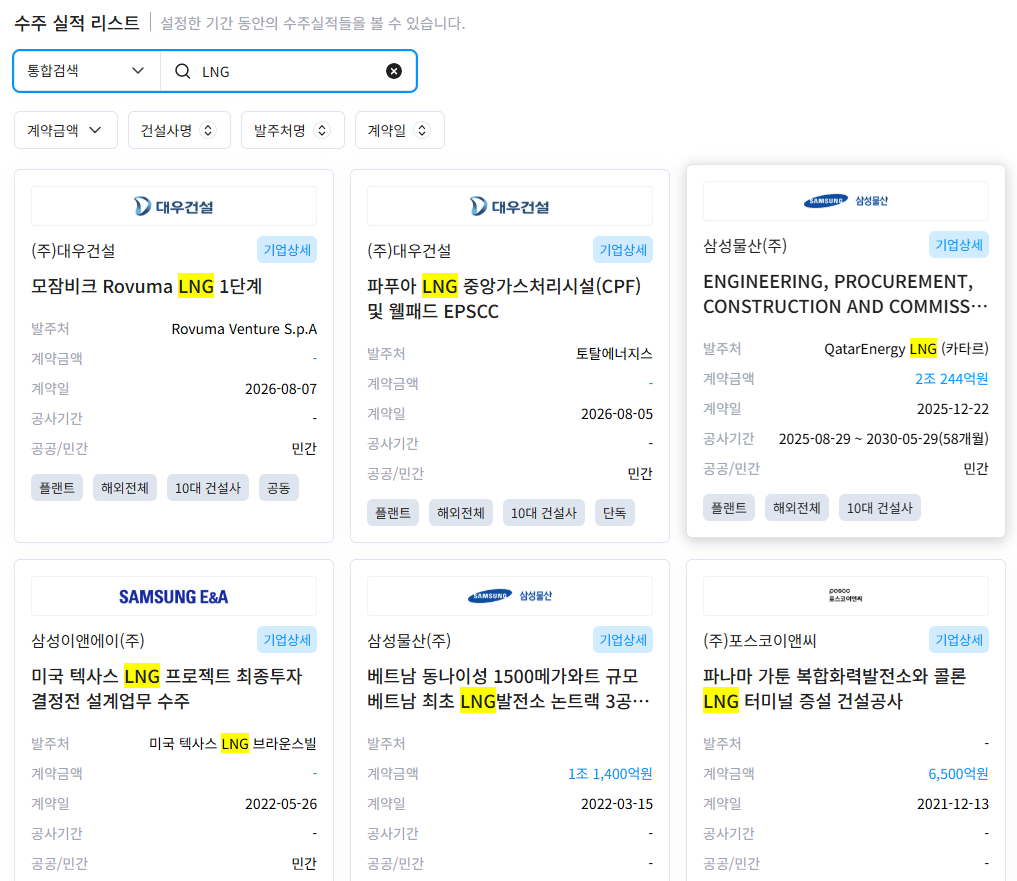Open 기업상세 for the 모잠비크 Rovuma LNG card
Screen dimensions: 1017x881
(x=287, y=250)
